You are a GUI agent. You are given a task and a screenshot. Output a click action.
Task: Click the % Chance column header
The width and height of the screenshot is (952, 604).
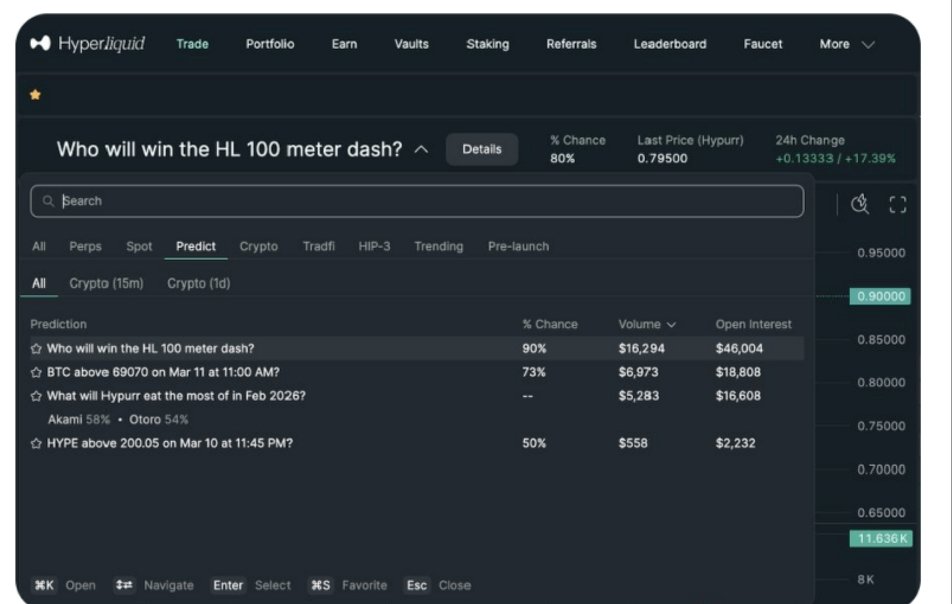pos(550,324)
